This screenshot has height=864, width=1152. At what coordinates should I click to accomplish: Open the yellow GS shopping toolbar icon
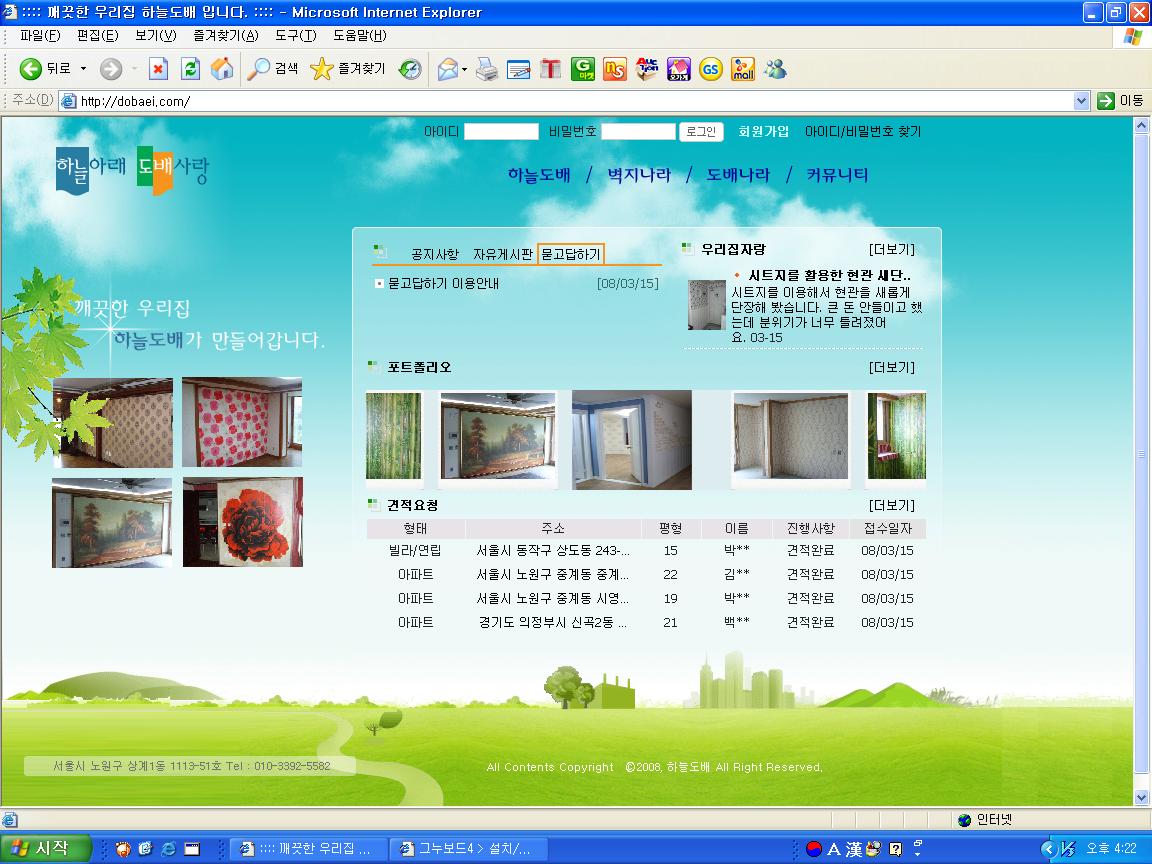(711, 69)
